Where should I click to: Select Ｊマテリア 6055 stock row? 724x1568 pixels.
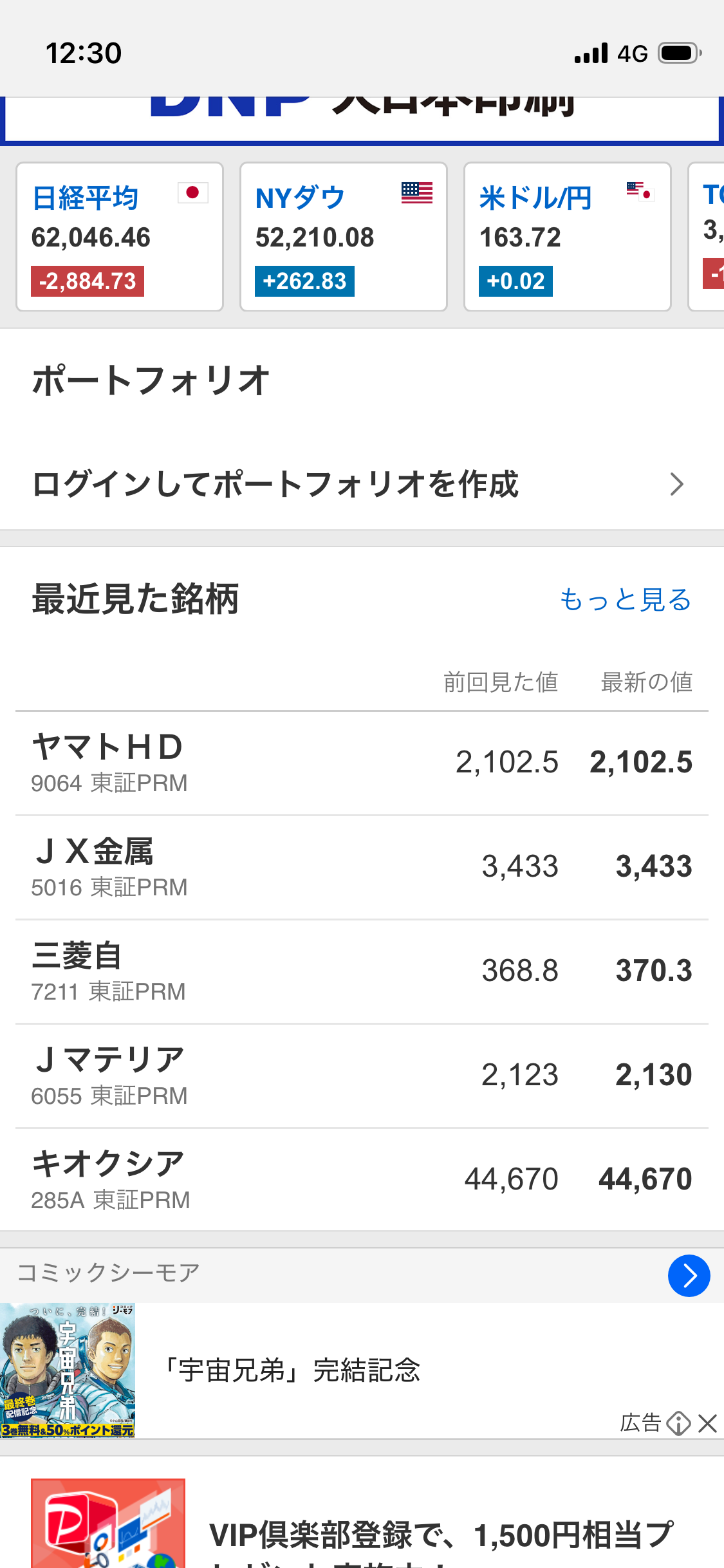(x=362, y=1076)
